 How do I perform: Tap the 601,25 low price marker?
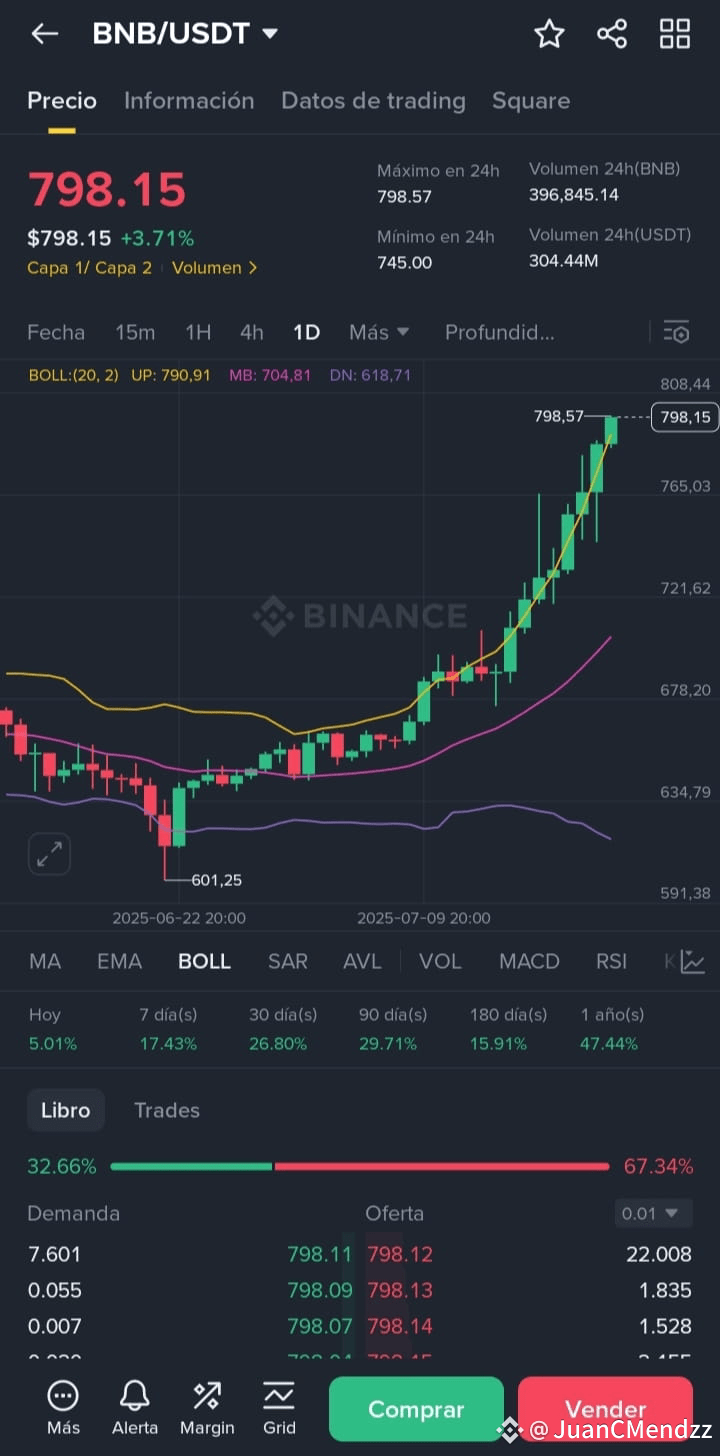point(217,880)
